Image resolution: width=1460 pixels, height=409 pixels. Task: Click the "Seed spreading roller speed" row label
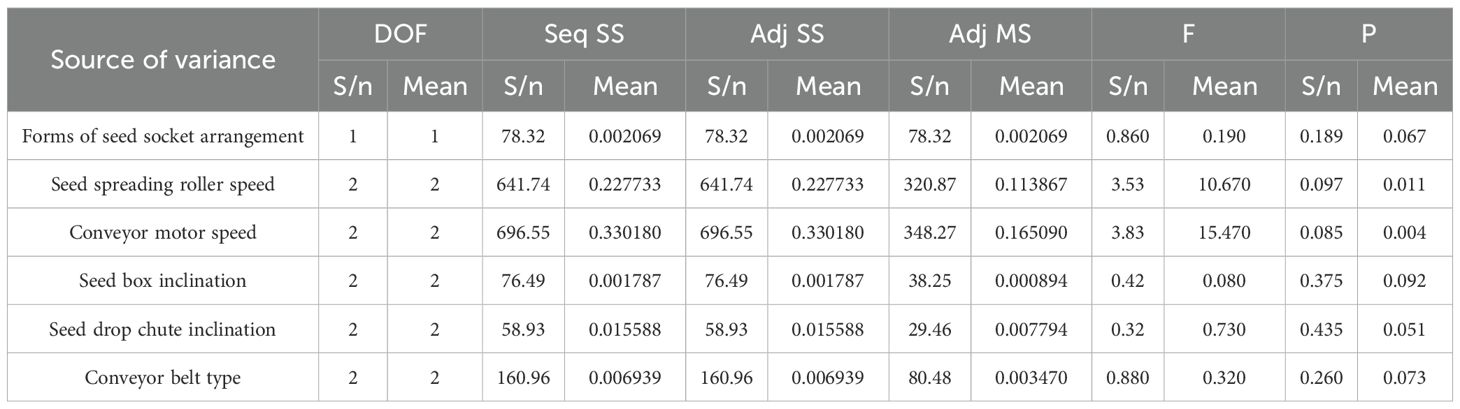[x=163, y=184]
